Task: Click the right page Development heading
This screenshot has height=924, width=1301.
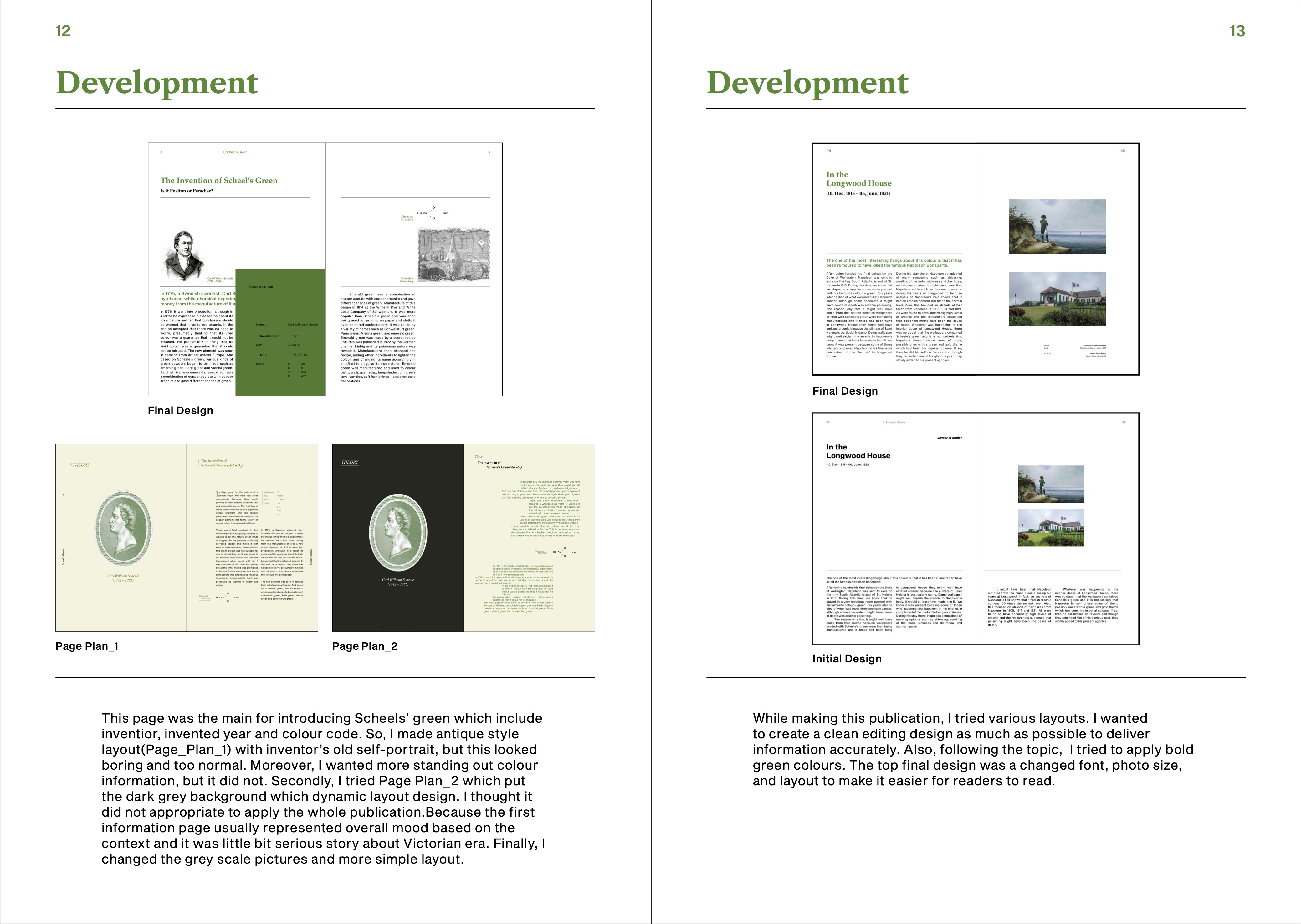Action: point(807,83)
